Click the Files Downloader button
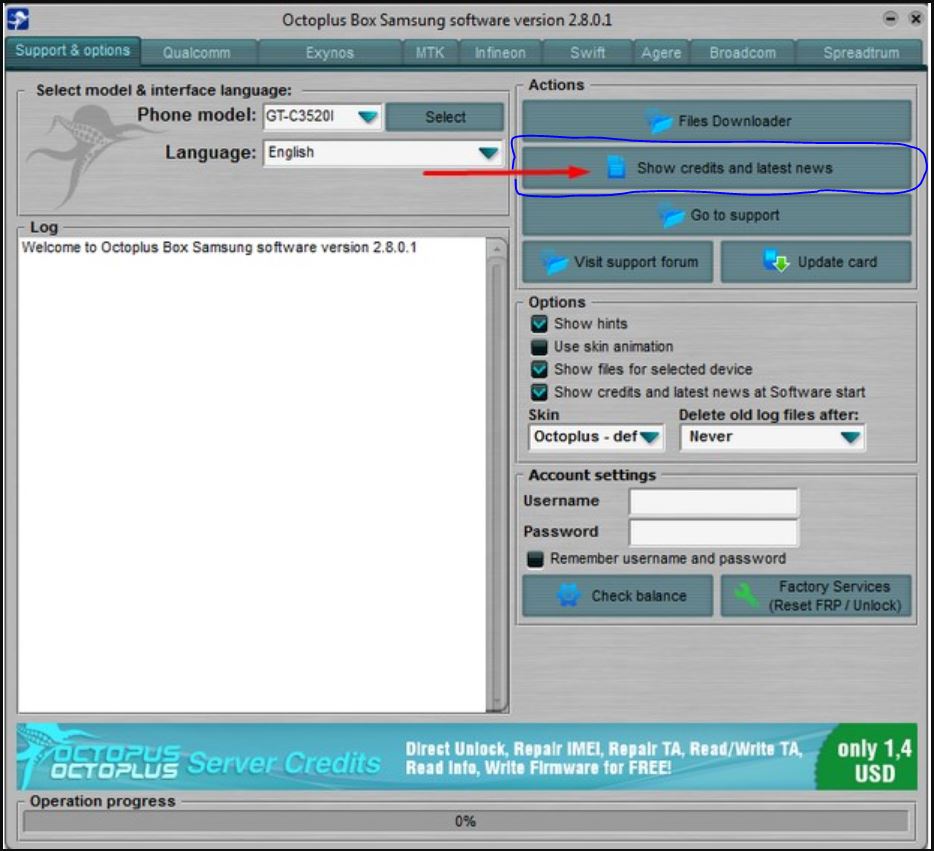934x851 pixels. [717, 121]
